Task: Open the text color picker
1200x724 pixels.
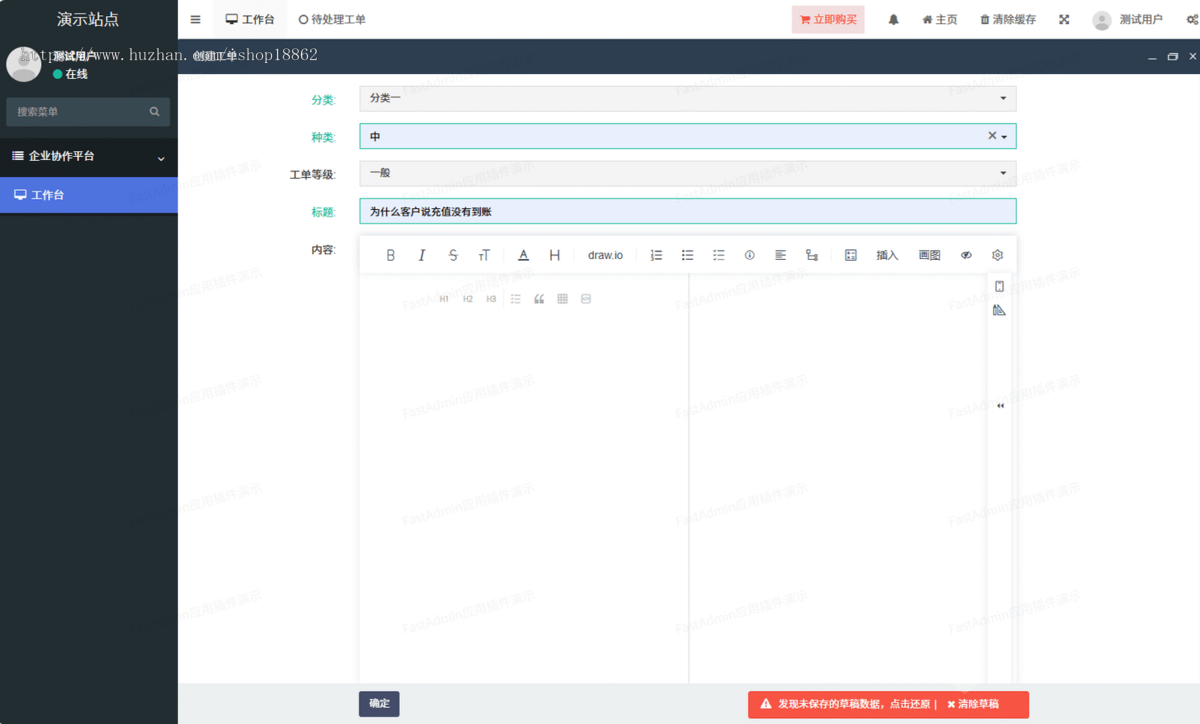Action: [523, 255]
